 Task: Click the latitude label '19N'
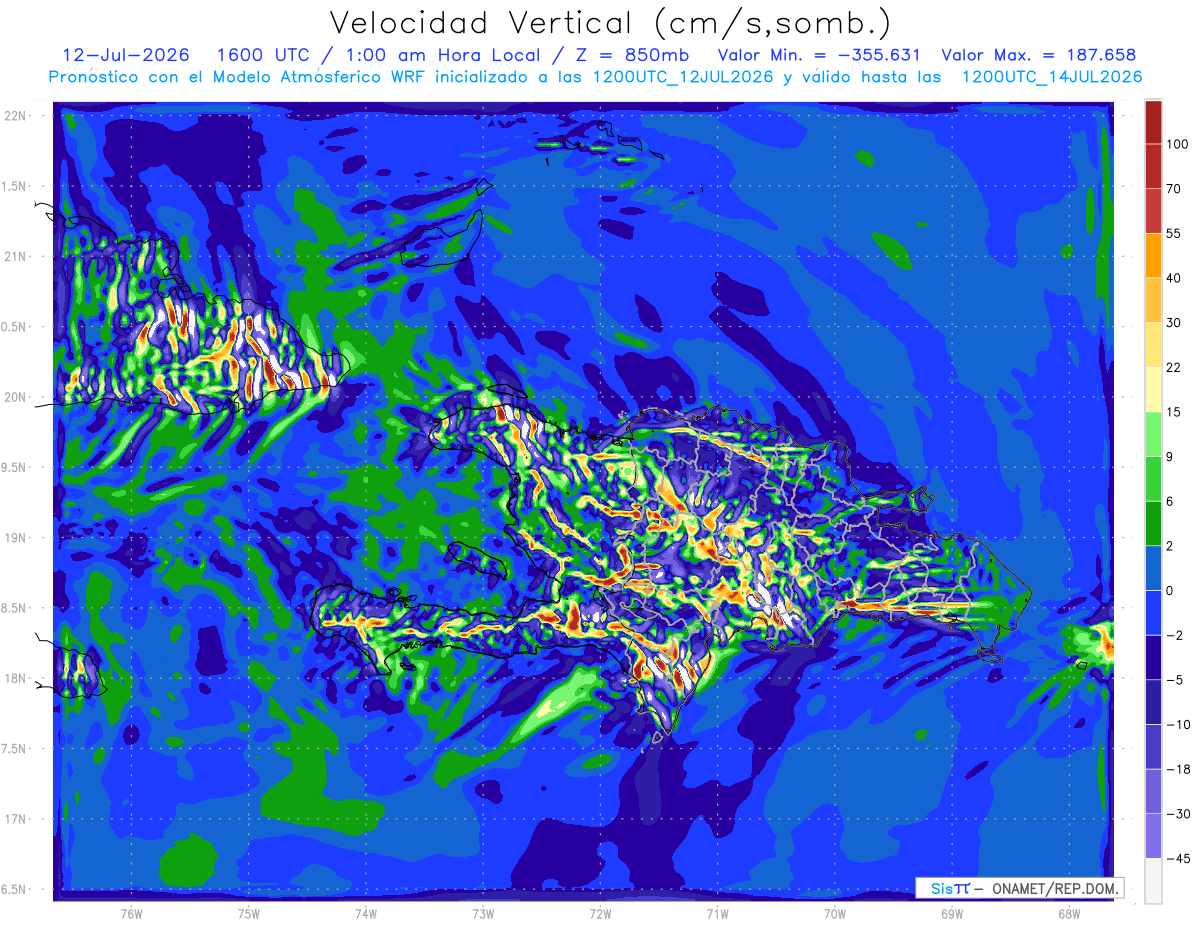[x=17, y=538]
